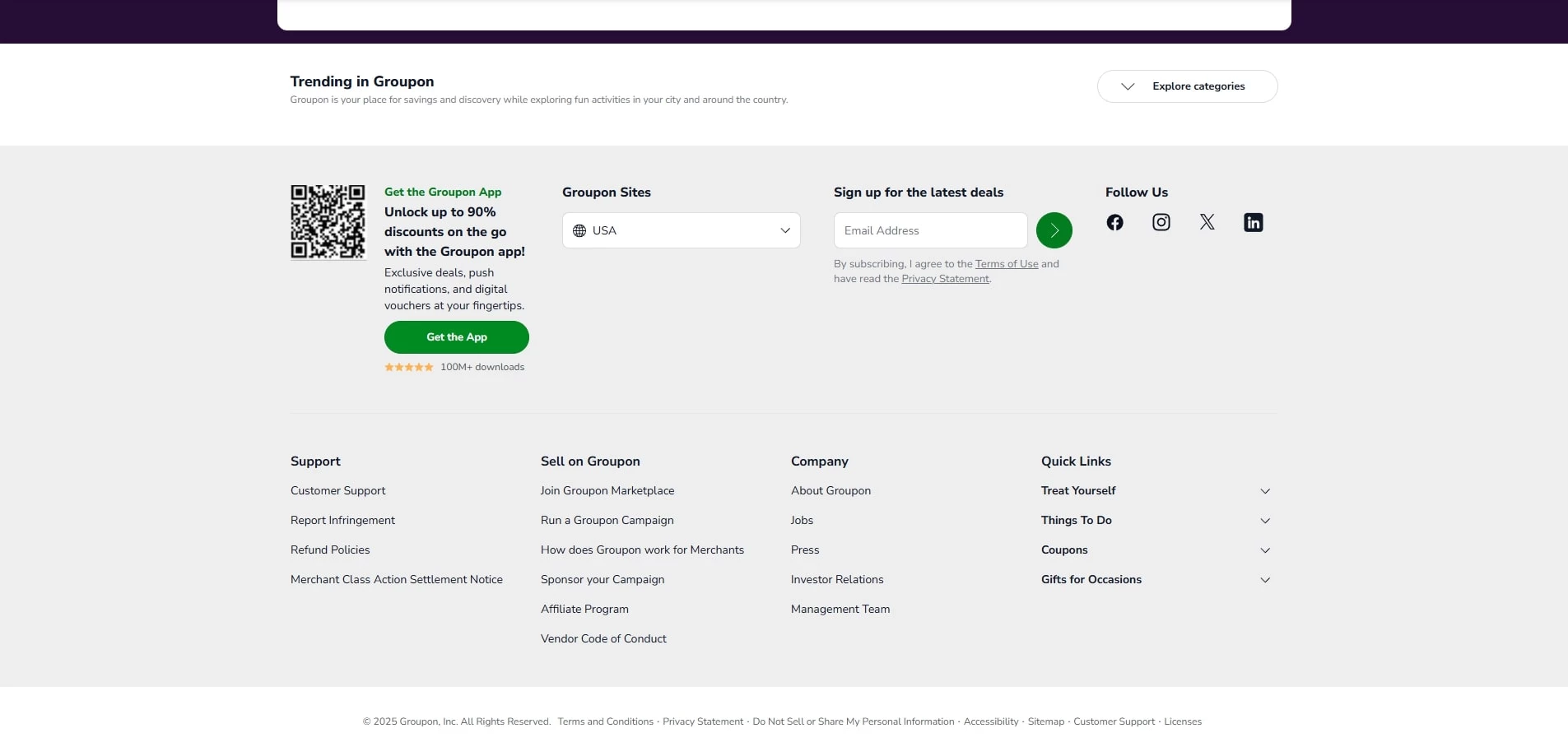1568x756 pixels.
Task: Visit the Investor Relations page
Action: pos(836,580)
